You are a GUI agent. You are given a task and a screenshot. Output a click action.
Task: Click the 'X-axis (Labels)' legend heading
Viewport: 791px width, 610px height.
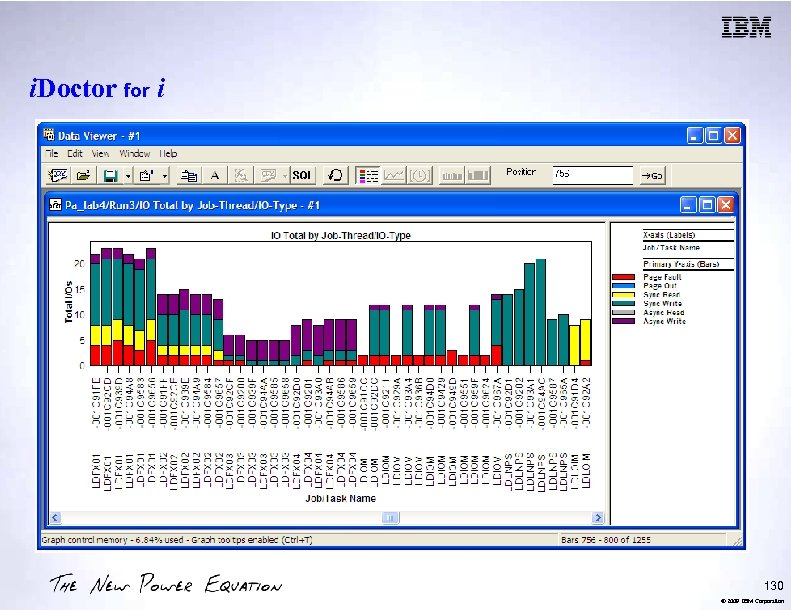coord(669,235)
